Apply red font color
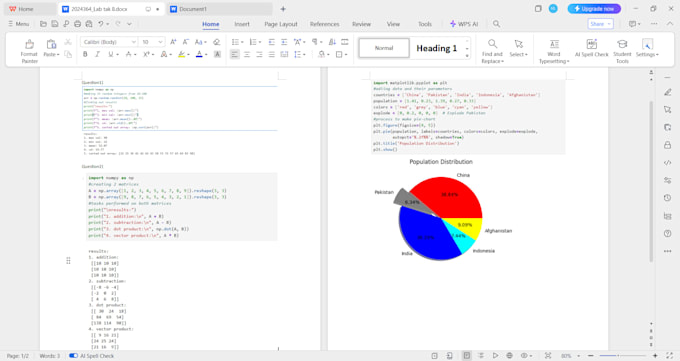The width and height of the screenshot is (680, 361). (x=199, y=54)
